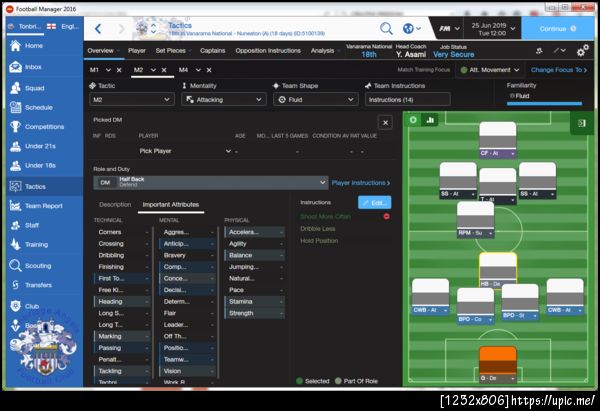Close the M4 tactic tab
Image resolution: width=600 pixels, height=411 pixels.
pos(209,70)
